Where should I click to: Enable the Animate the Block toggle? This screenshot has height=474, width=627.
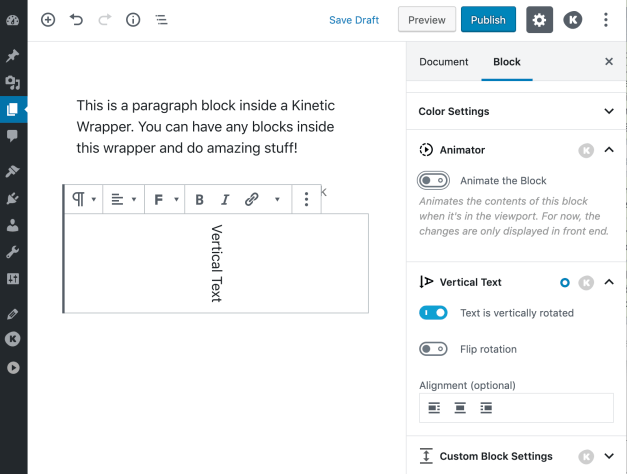pos(433,181)
